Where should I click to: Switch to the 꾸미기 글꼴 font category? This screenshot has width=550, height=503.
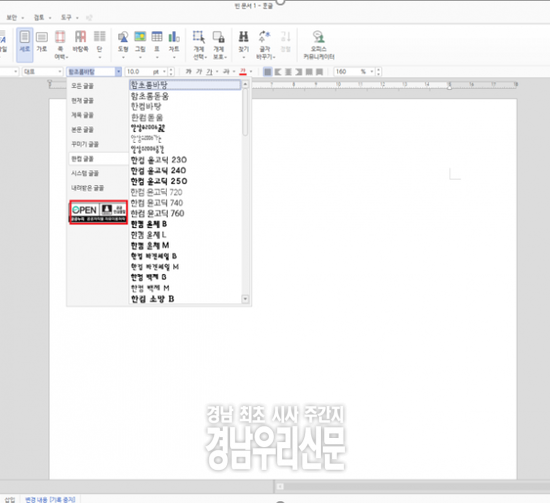click(85, 144)
